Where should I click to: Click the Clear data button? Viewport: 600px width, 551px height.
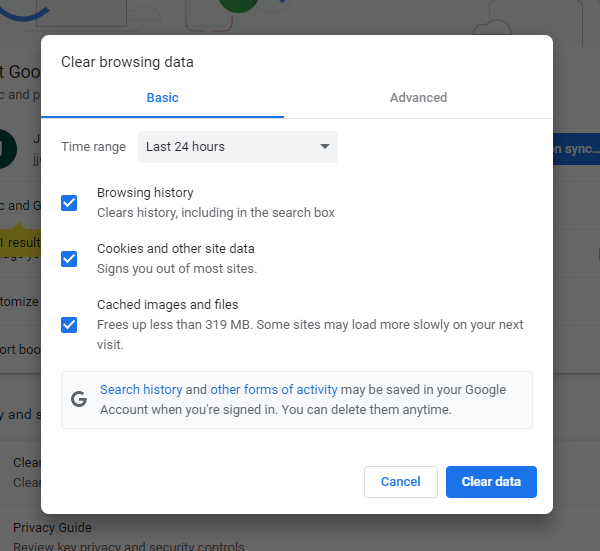click(491, 482)
